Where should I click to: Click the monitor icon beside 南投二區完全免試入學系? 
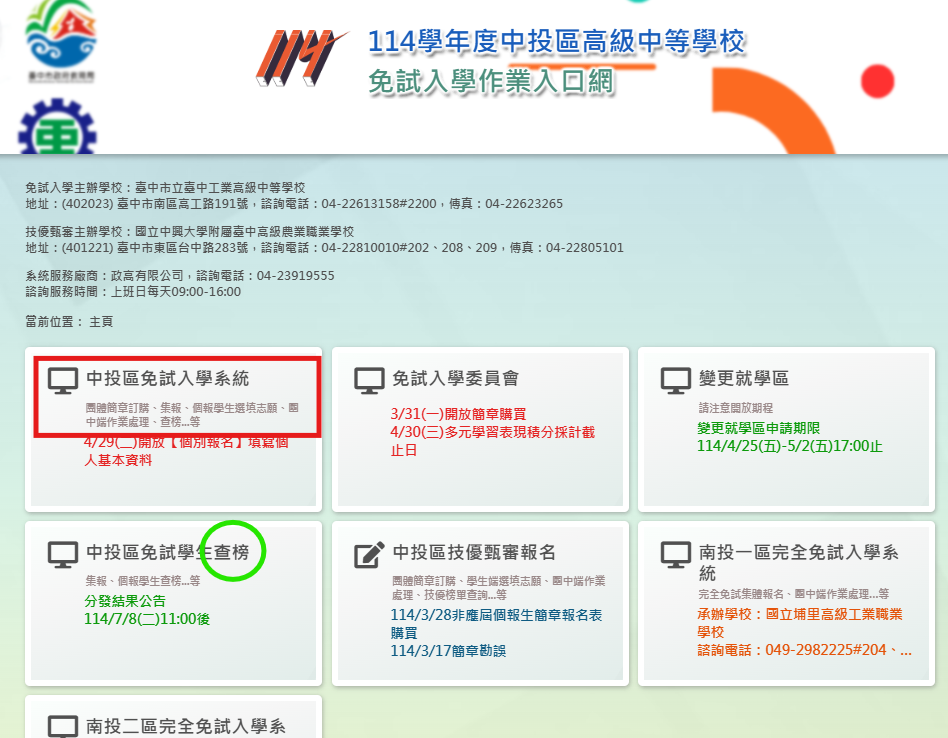63,727
